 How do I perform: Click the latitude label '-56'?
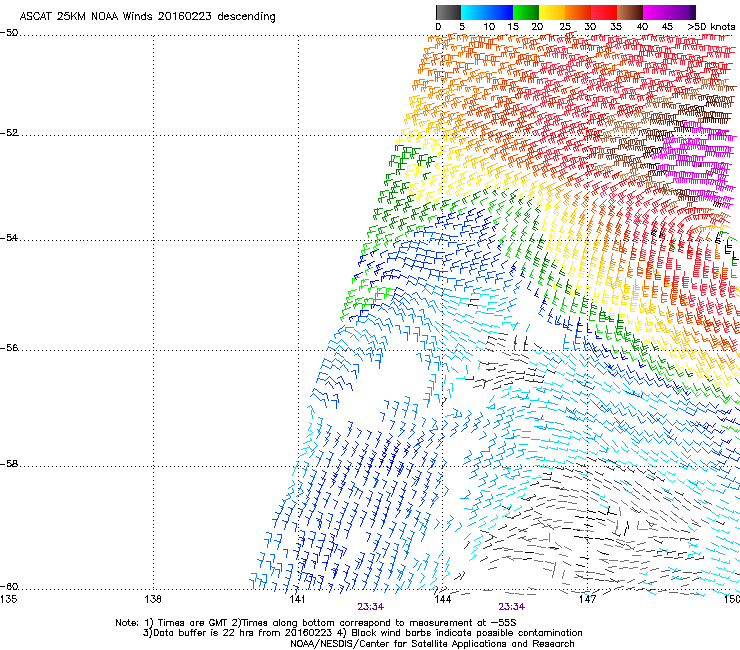pos(9,348)
